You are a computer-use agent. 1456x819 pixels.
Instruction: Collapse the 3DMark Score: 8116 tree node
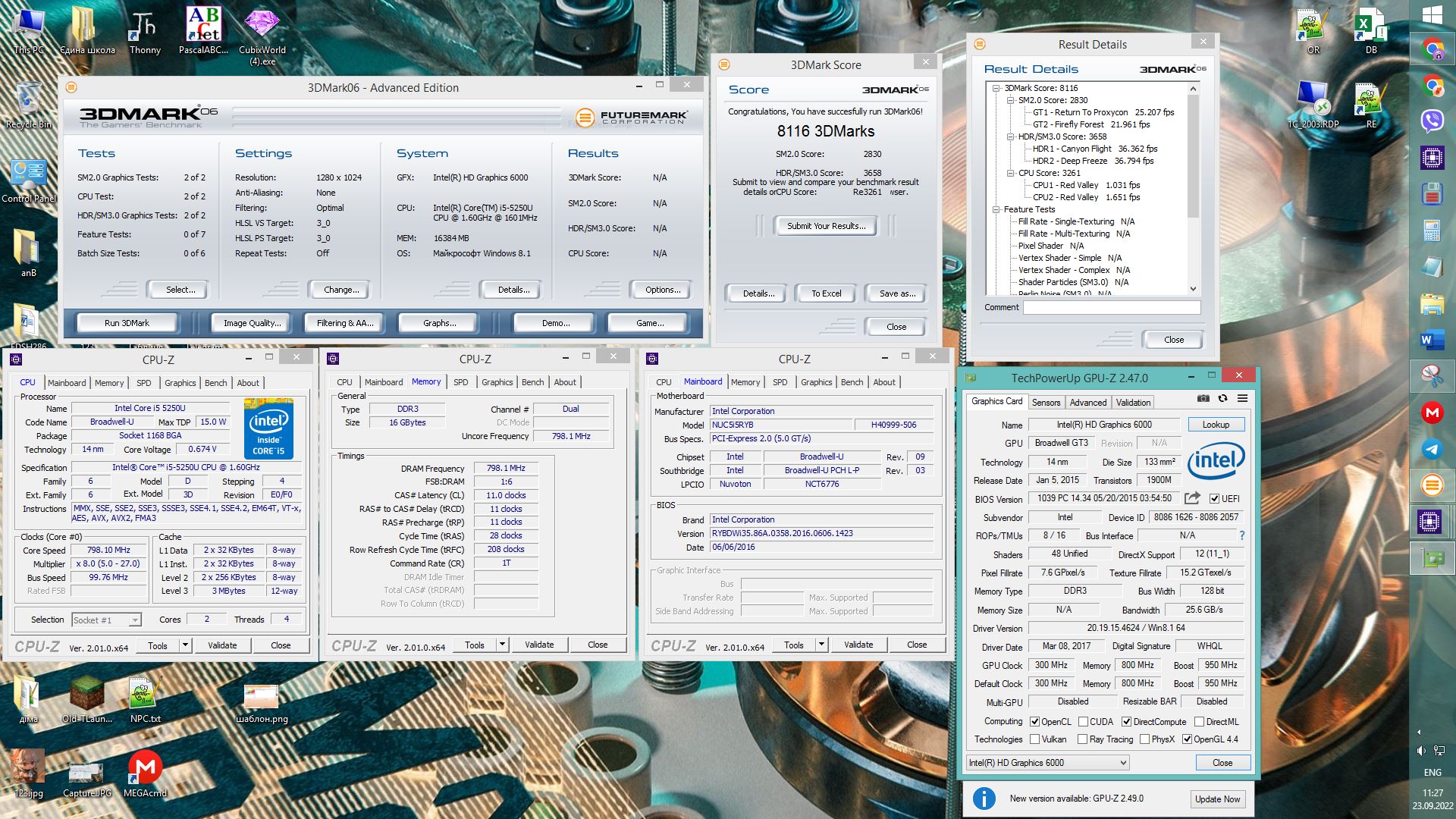point(996,88)
